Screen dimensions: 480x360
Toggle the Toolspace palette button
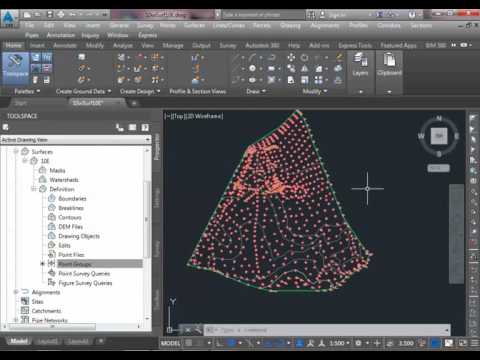point(15,67)
